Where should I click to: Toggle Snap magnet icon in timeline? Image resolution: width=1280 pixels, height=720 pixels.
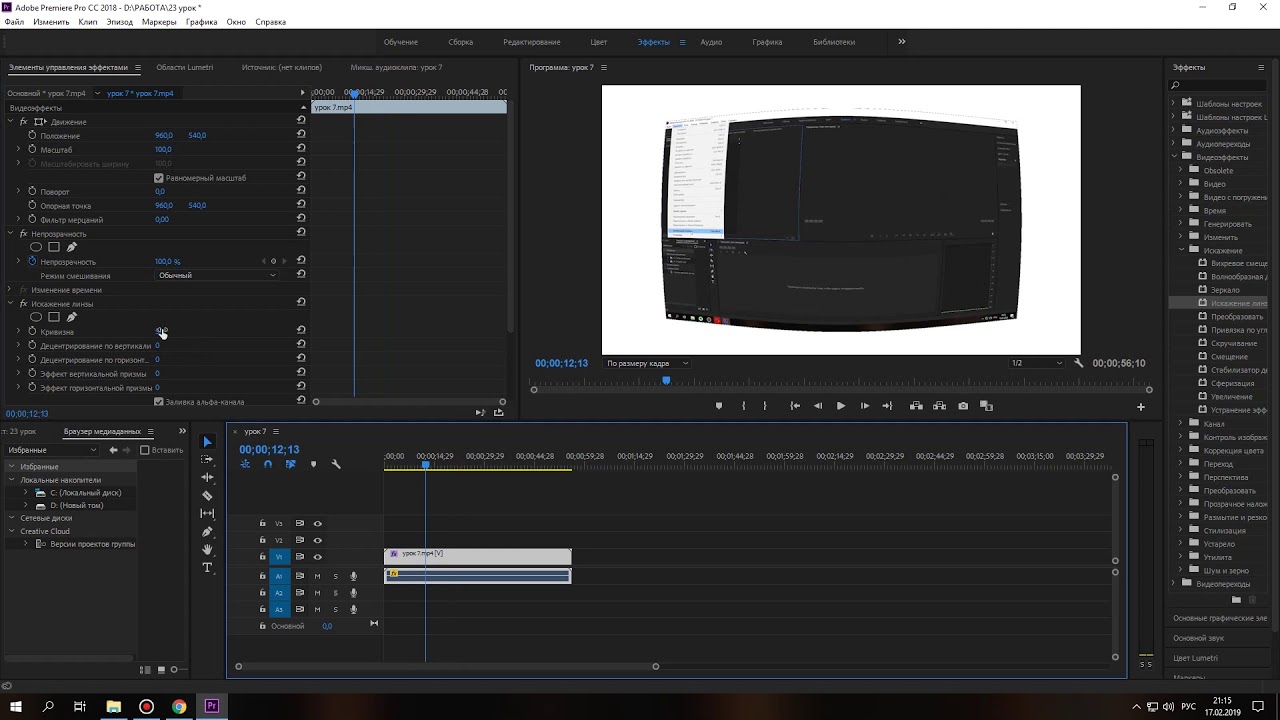coord(267,464)
